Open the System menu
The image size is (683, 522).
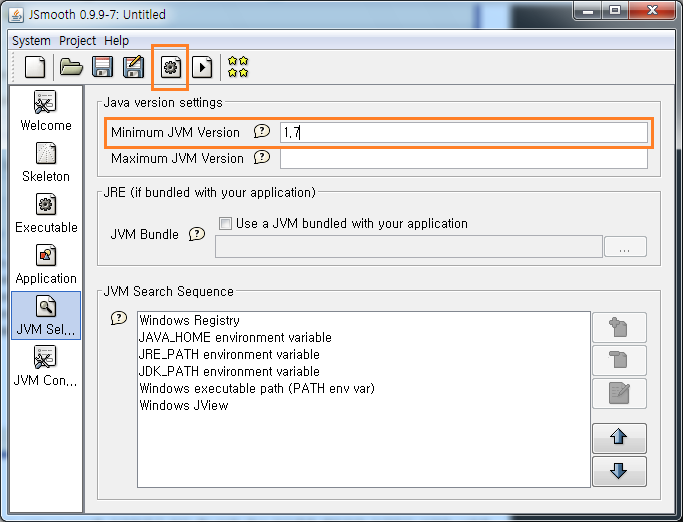point(31,41)
